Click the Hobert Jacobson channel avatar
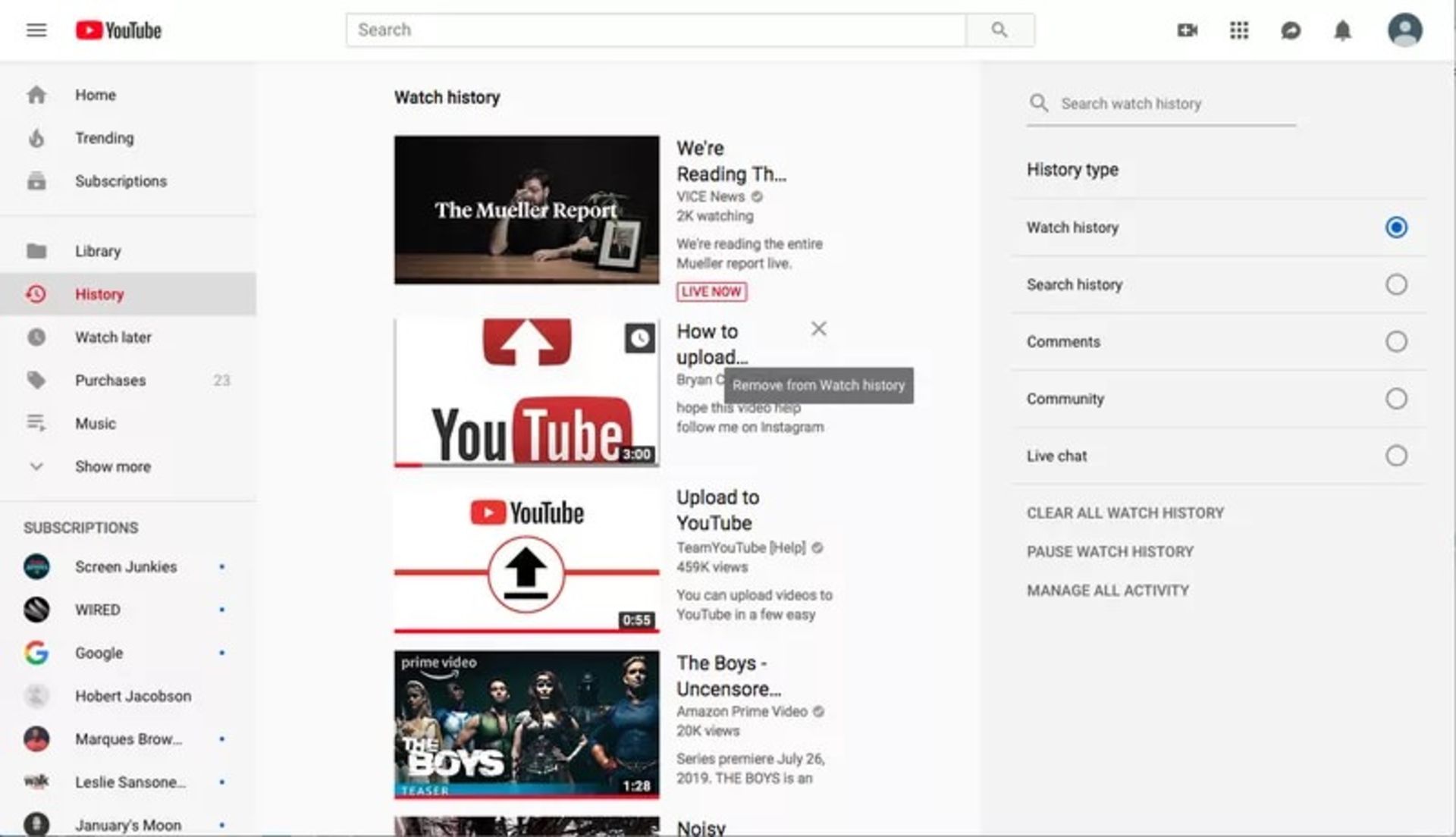This screenshot has height=837, width=1456. (x=36, y=696)
